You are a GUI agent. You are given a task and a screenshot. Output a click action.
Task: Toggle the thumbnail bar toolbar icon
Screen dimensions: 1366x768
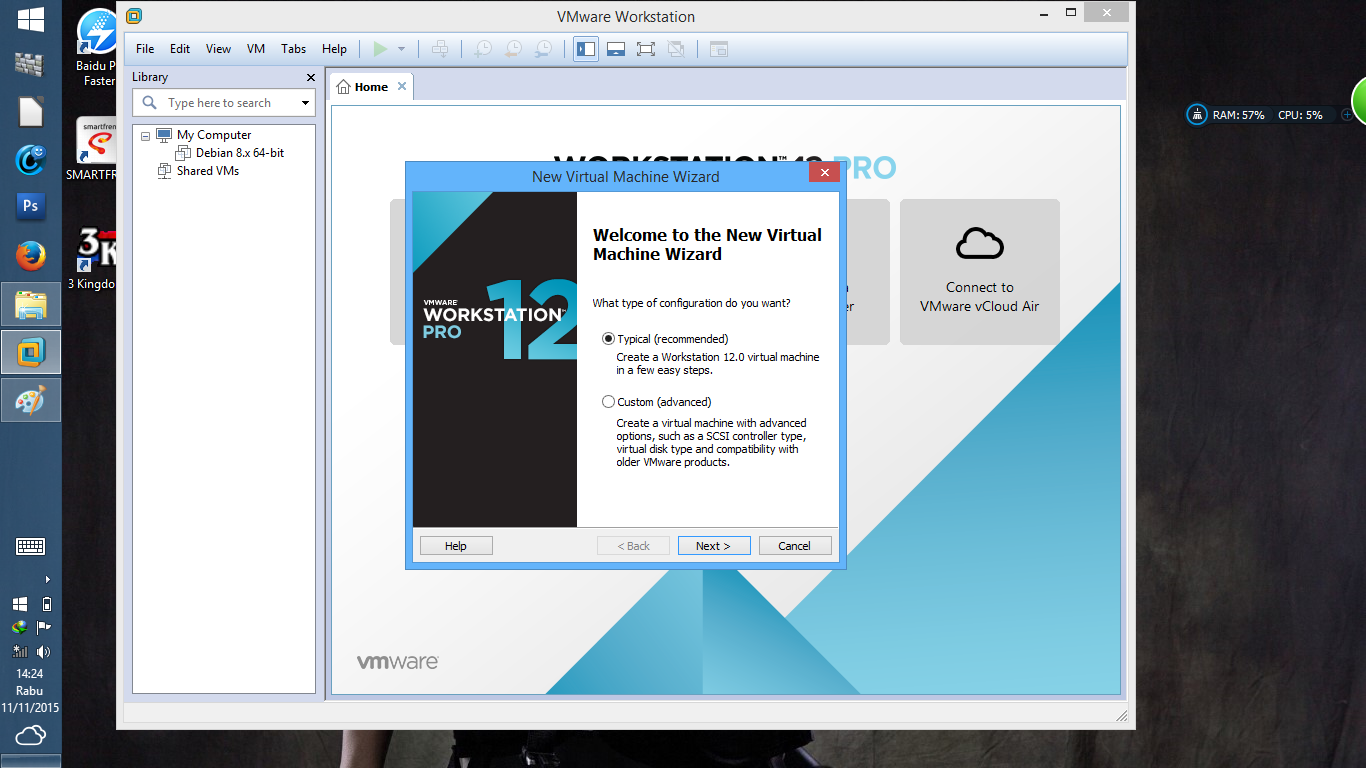(x=616, y=48)
